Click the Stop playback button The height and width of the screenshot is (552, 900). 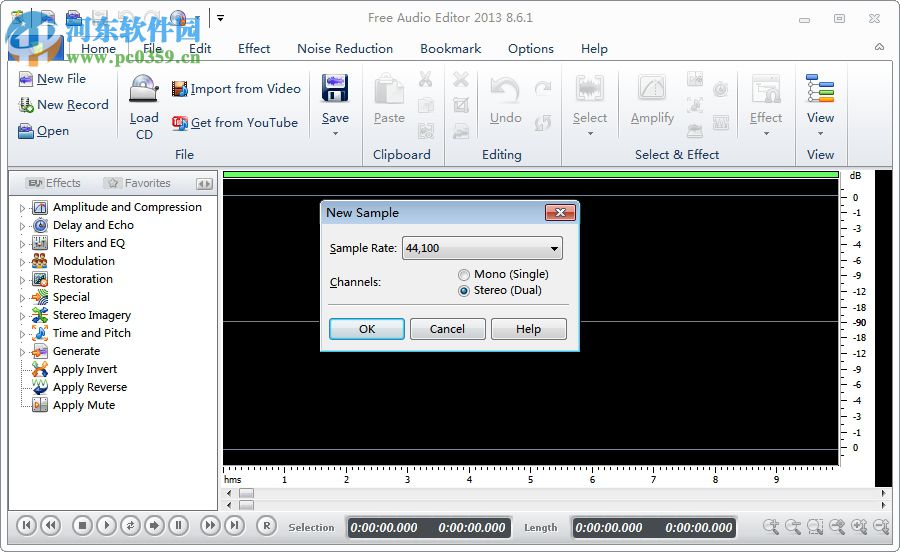click(82, 525)
